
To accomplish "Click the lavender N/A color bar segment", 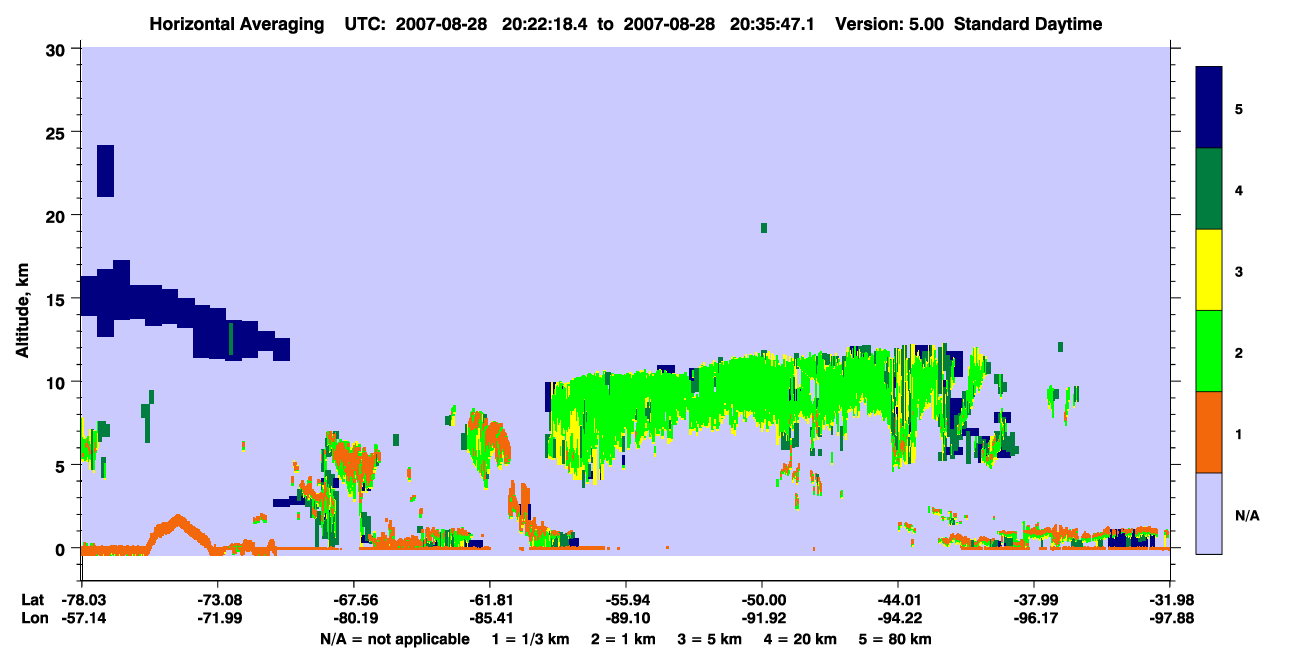I will click(x=1209, y=513).
